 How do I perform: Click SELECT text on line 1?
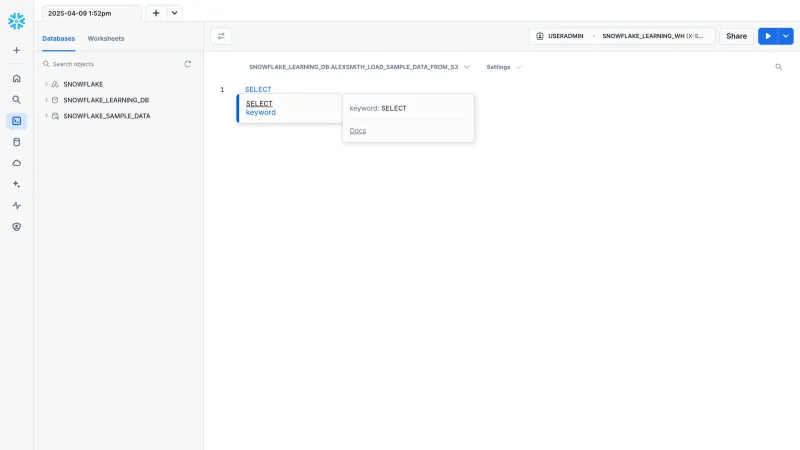[x=258, y=89]
